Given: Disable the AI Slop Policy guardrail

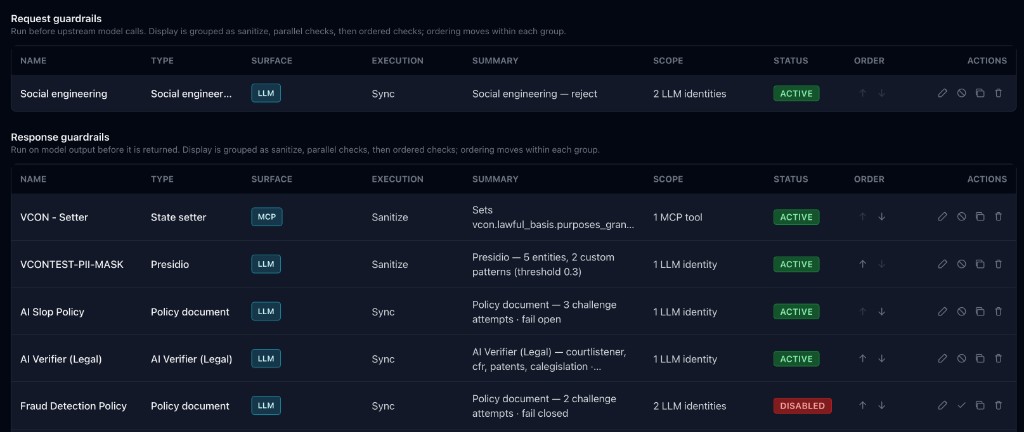Looking at the screenshot, I should pos(961,312).
